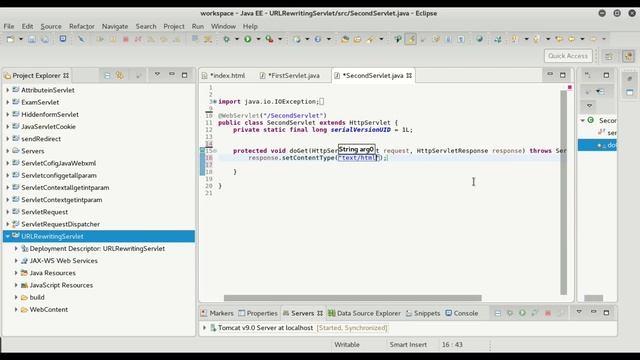Select the build folder

(x=37, y=297)
